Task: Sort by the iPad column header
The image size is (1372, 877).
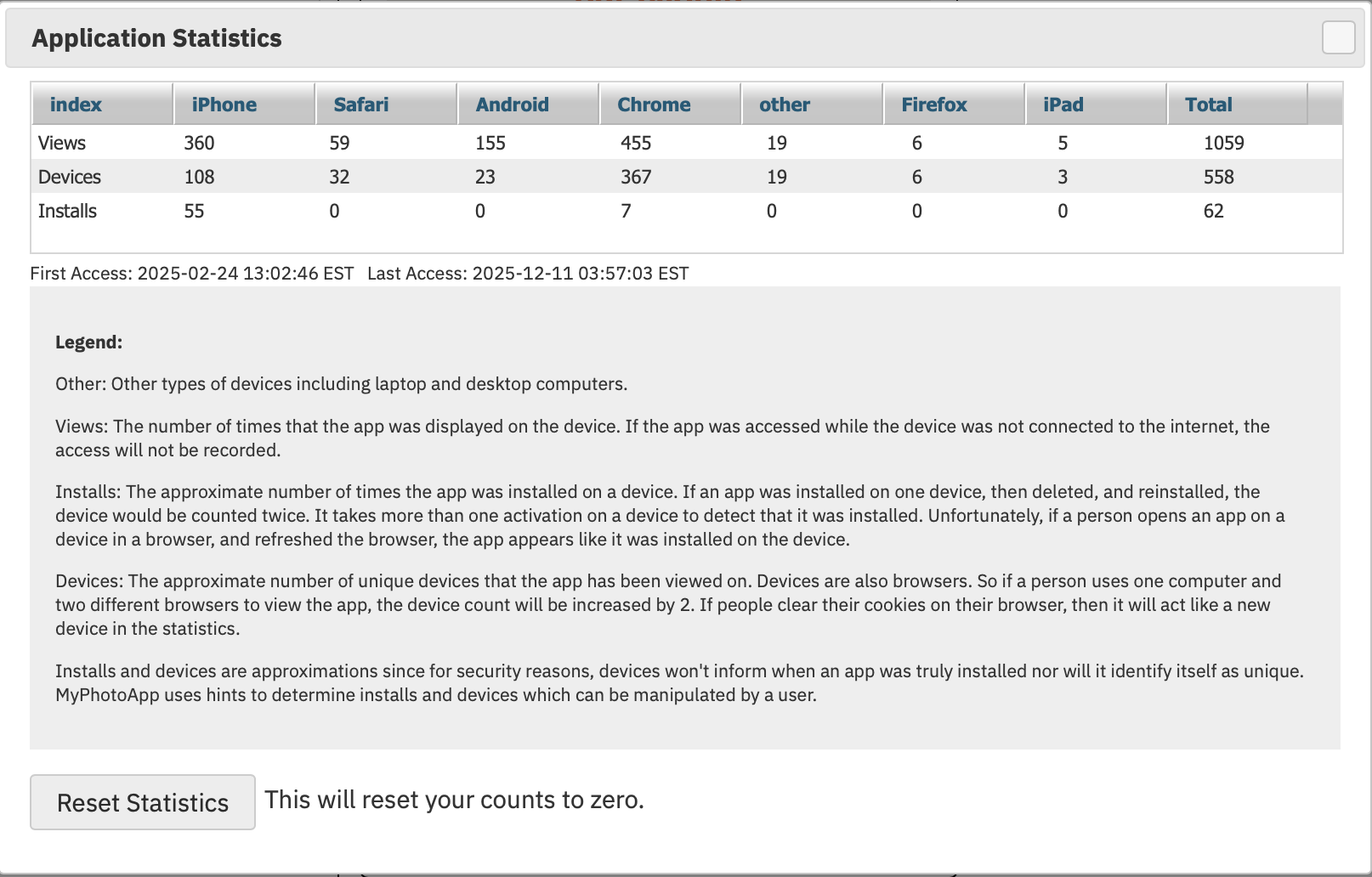Action: 1063,105
